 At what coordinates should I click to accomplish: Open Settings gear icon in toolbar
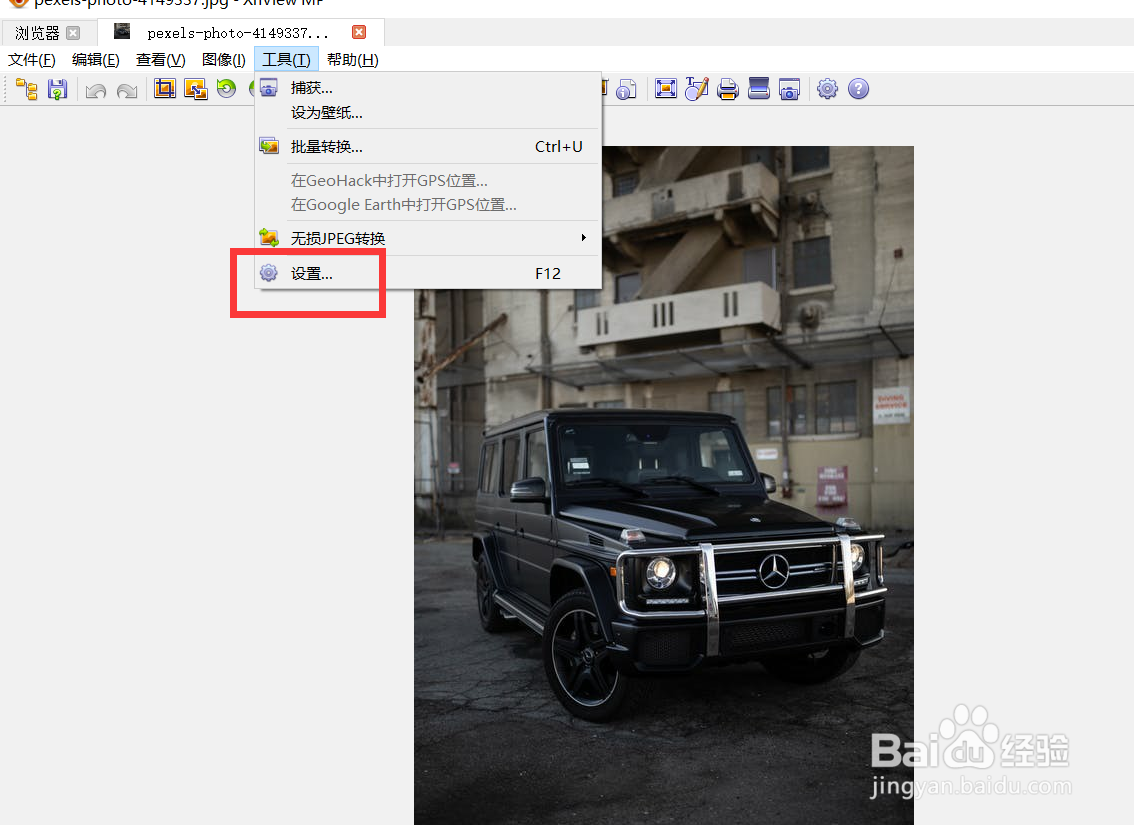[827, 89]
